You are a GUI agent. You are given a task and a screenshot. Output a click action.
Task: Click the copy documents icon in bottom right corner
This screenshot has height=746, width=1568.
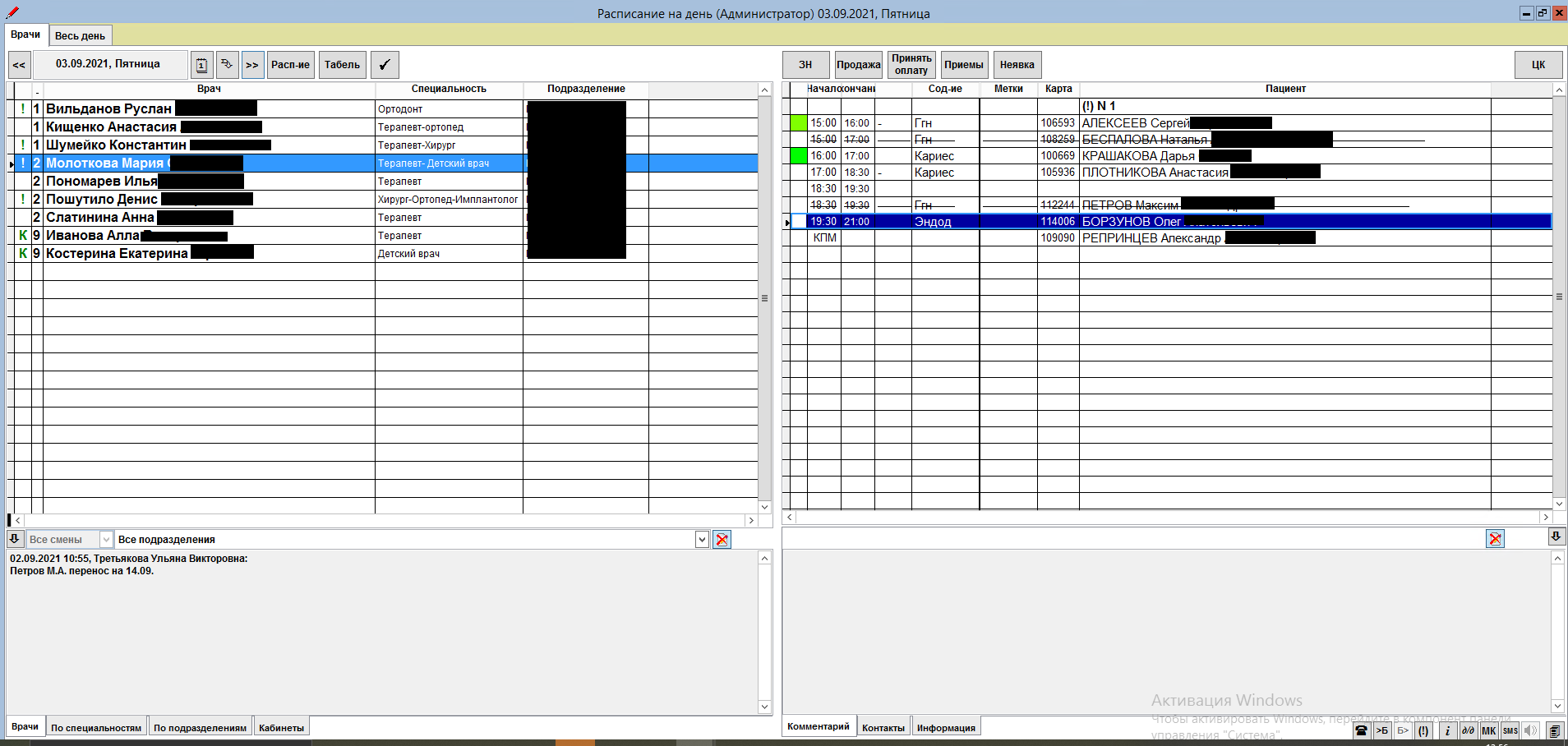(1554, 730)
